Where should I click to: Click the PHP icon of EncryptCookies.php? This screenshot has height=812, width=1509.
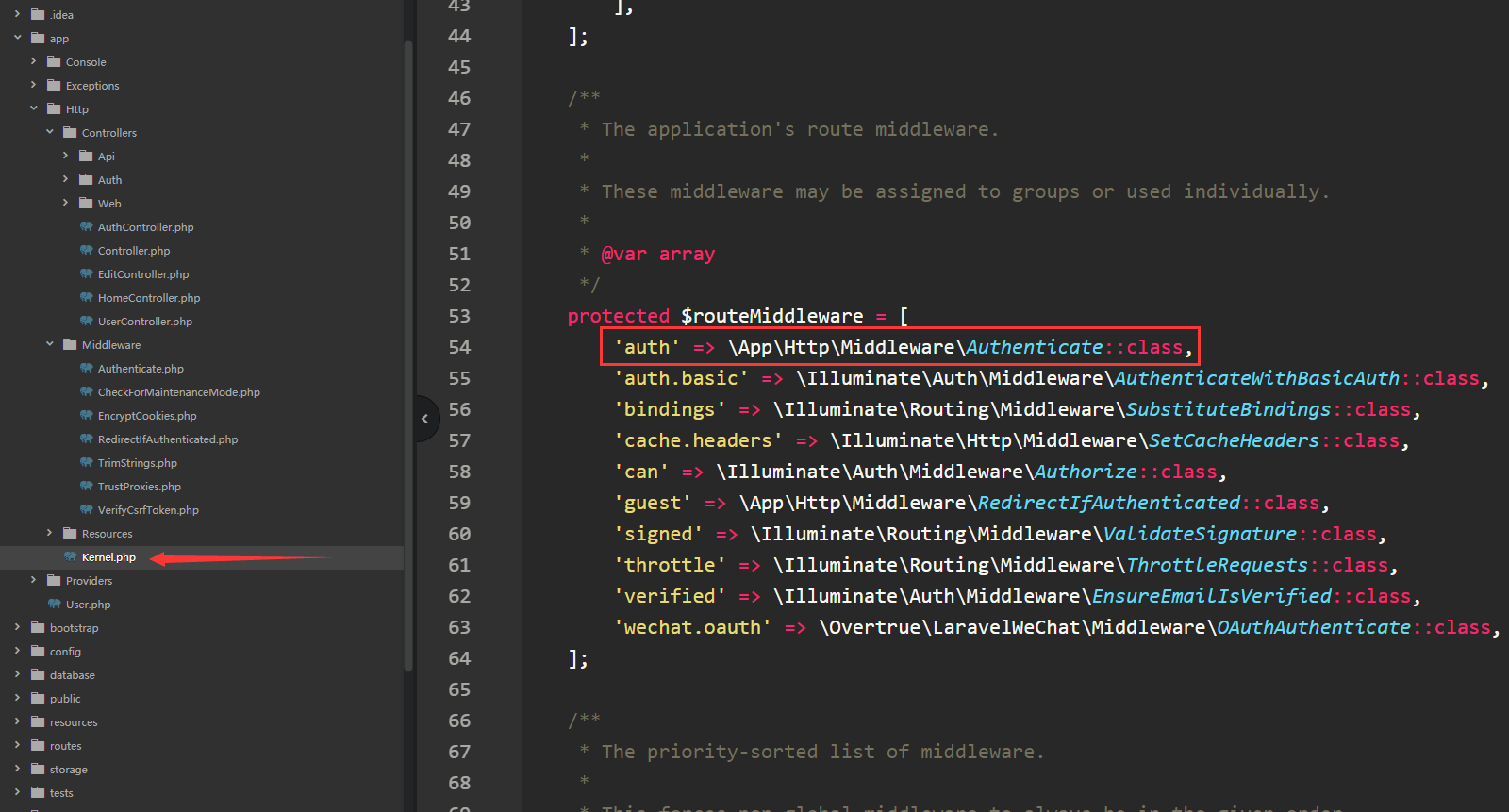86,415
